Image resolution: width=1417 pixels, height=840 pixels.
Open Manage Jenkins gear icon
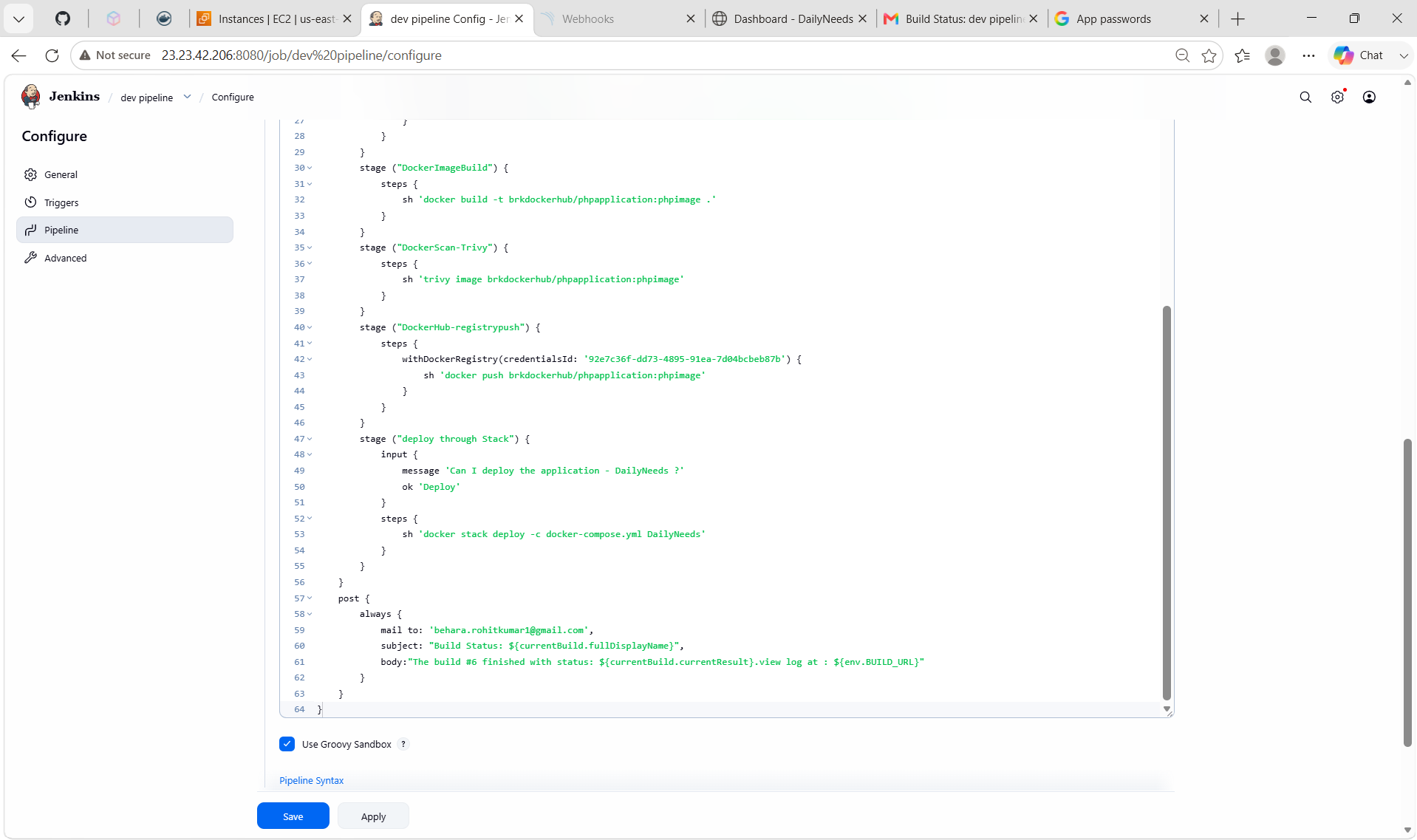tap(1337, 98)
